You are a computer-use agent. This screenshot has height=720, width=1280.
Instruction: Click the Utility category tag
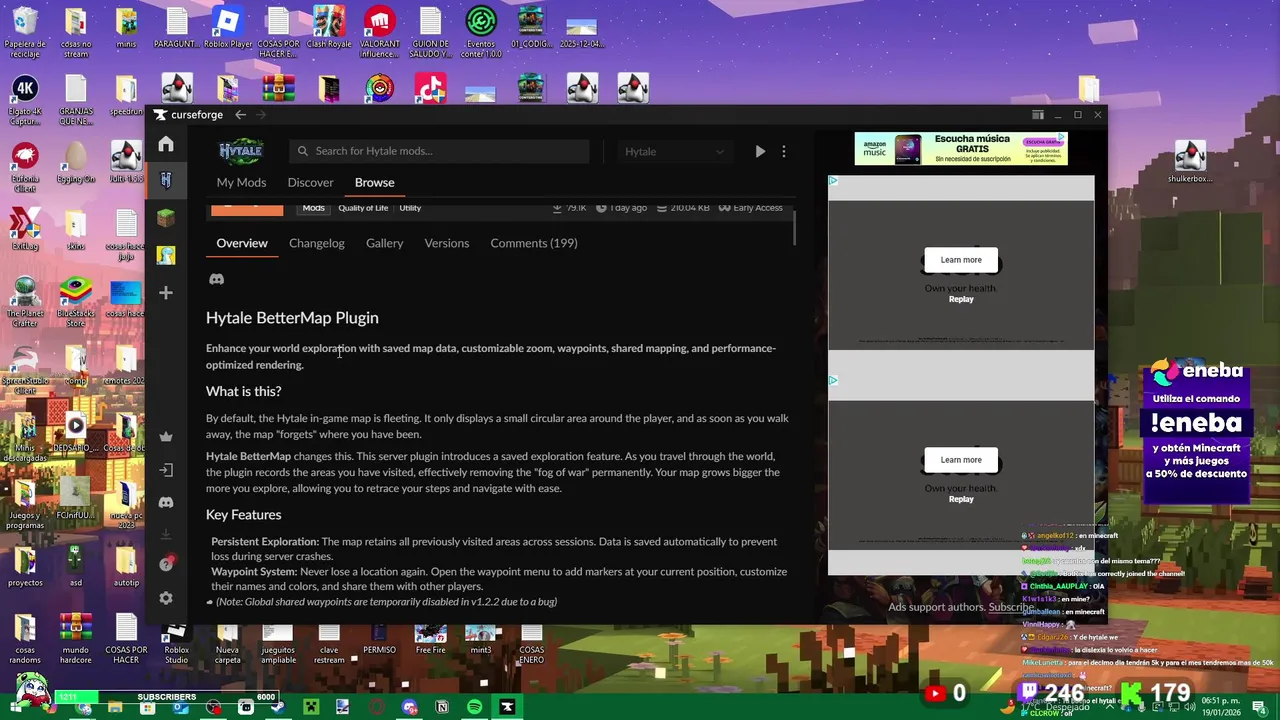(x=410, y=208)
